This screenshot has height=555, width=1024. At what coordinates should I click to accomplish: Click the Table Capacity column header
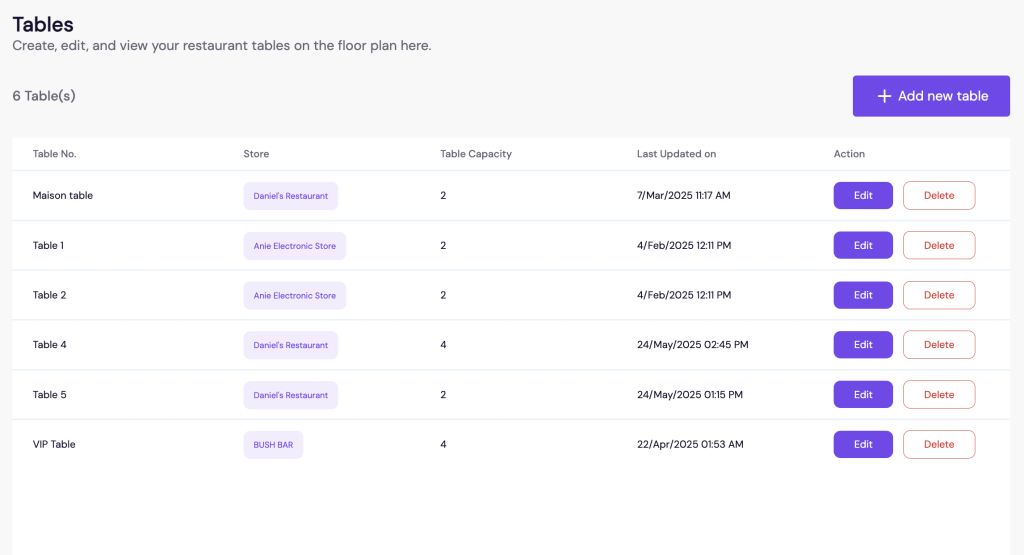pyautogui.click(x=476, y=154)
